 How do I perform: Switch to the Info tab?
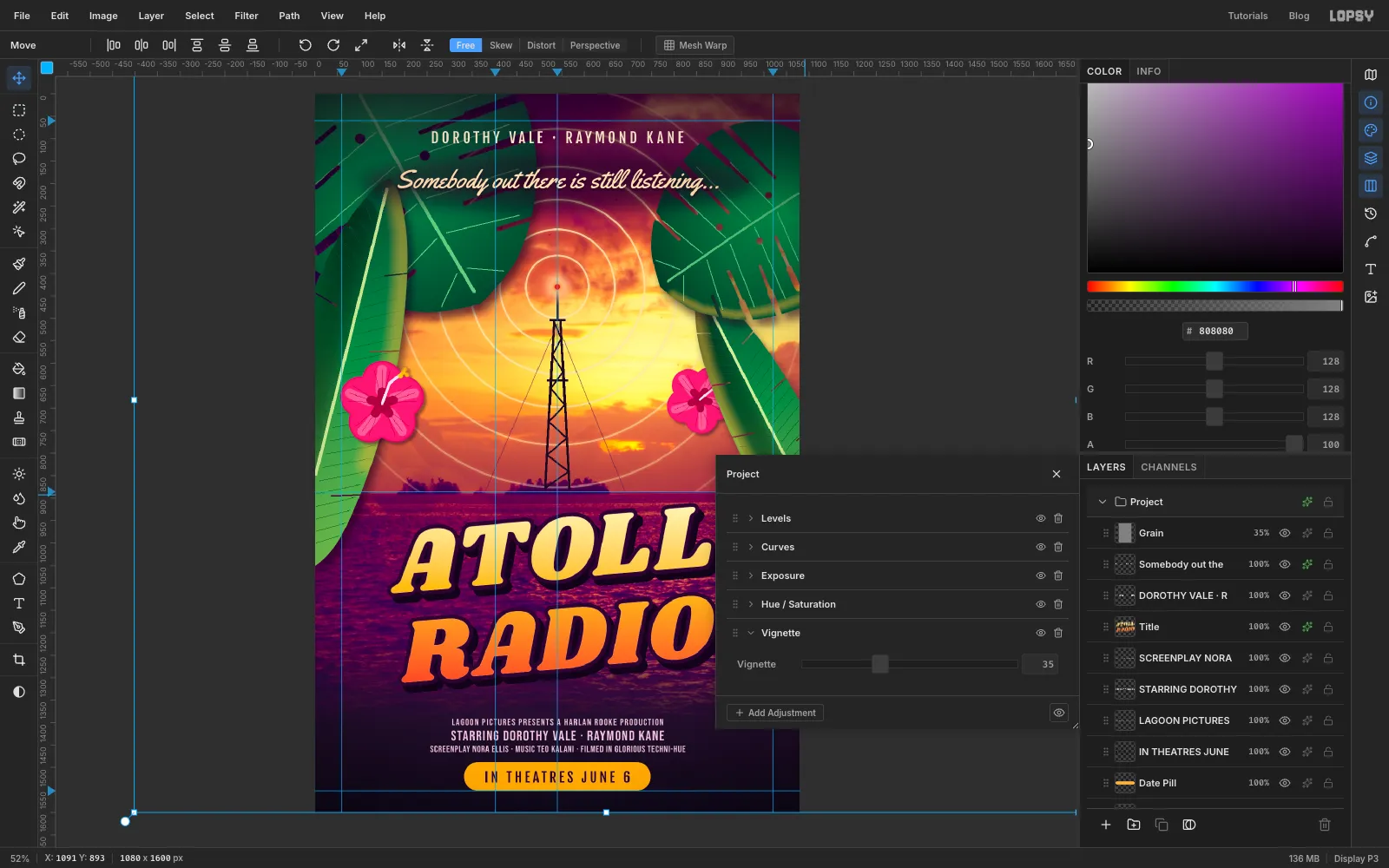click(x=1149, y=71)
